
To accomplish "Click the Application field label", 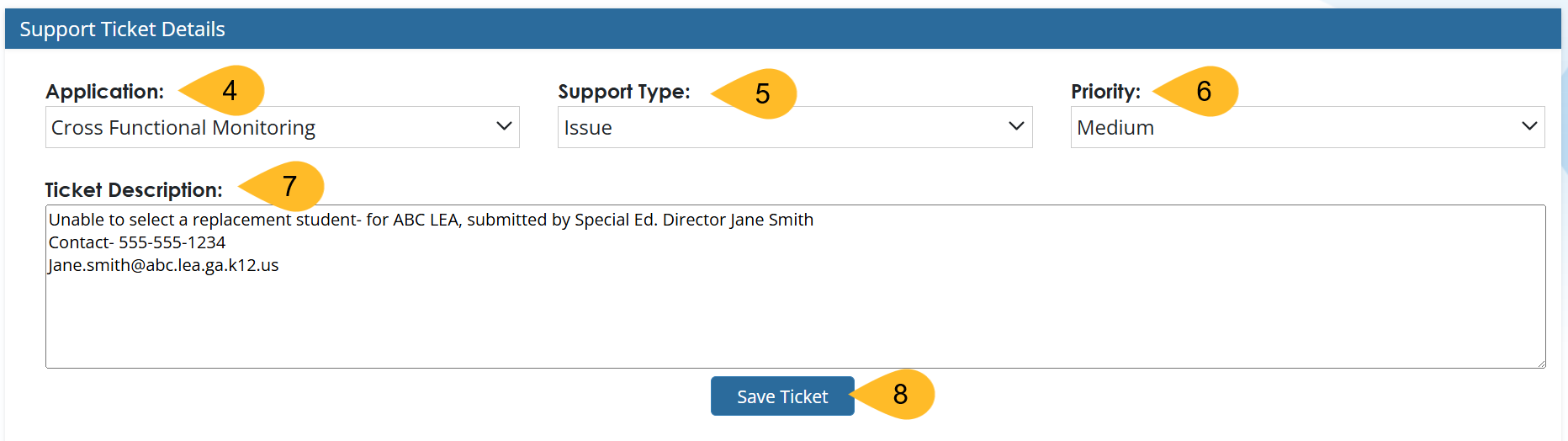I will (x=104, y=92).
